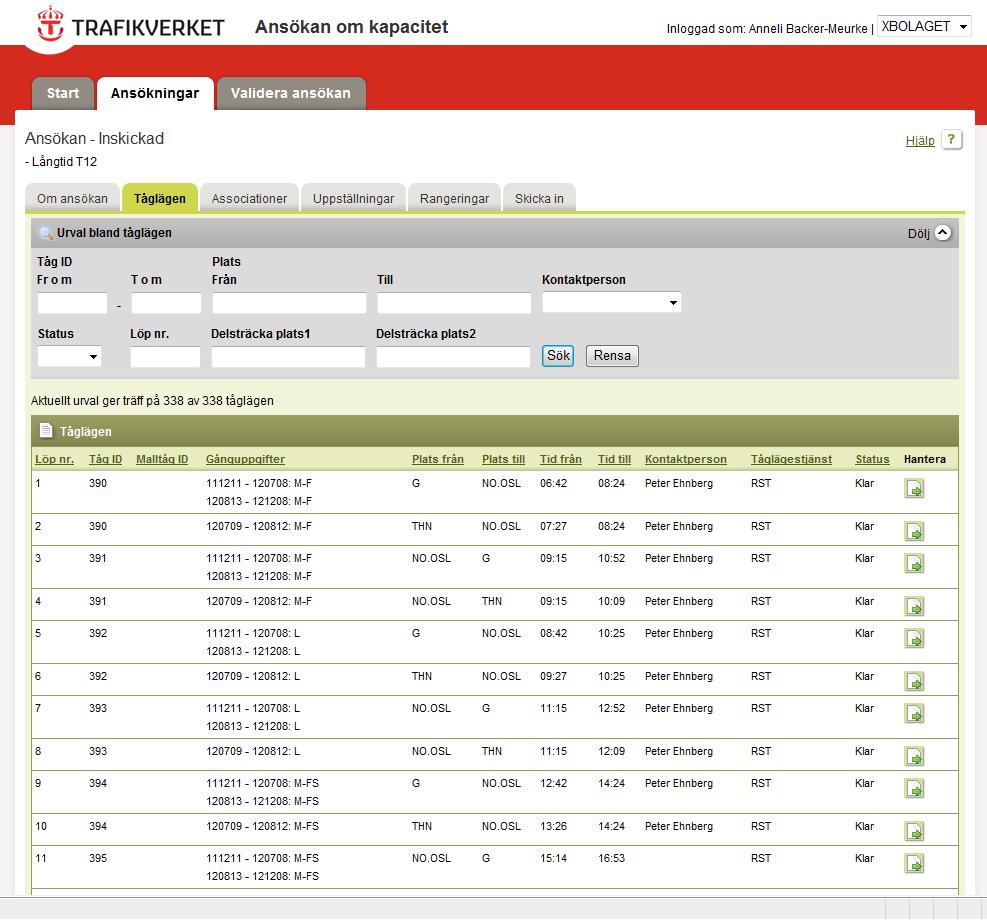Open manage icon for Löp nr. 10
Image resolution: width=987 pixels, height=920 pixels.
[x=914, y=831]
